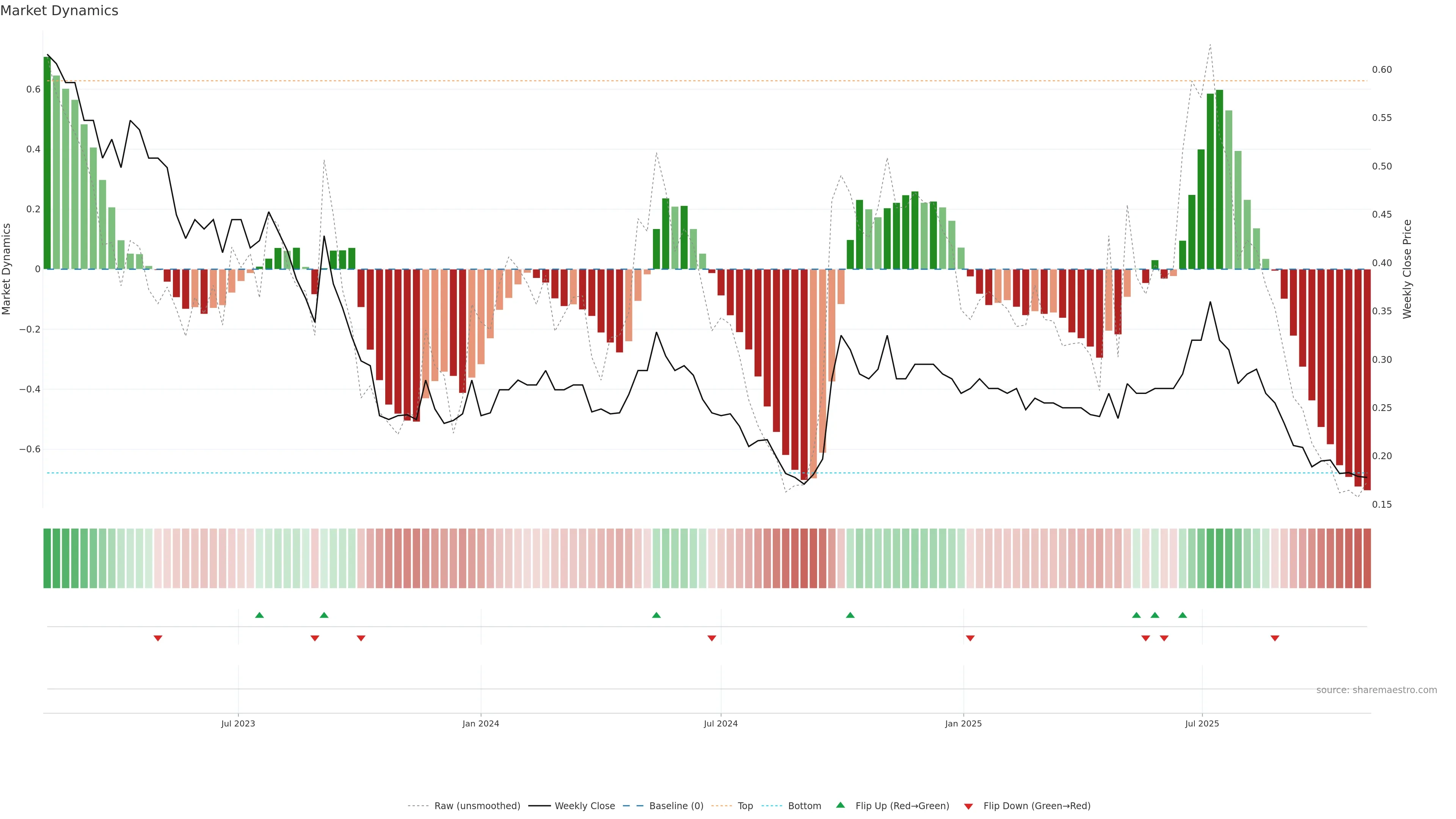The width and height of the screenshot is (1456, 819).
Task: Click the green flip-up marker just before Jul 2024
Action: pos(656,615)
